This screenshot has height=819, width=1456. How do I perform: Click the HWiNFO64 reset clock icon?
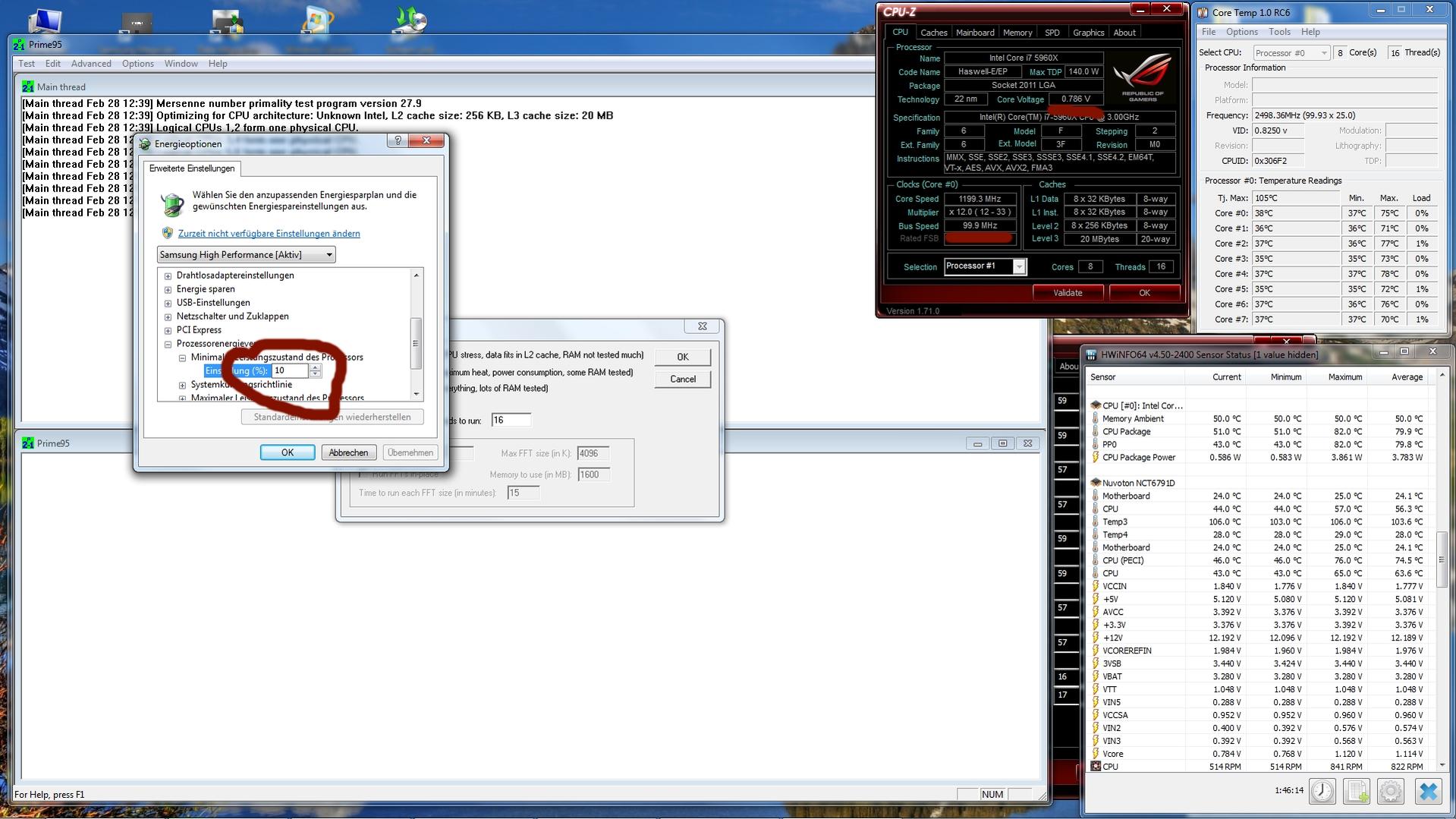click(1322, 791)
